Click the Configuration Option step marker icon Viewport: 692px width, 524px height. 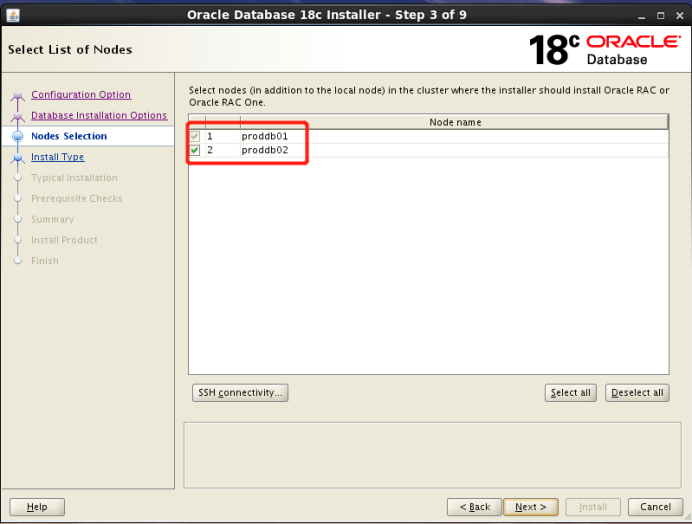click(18, 95)
